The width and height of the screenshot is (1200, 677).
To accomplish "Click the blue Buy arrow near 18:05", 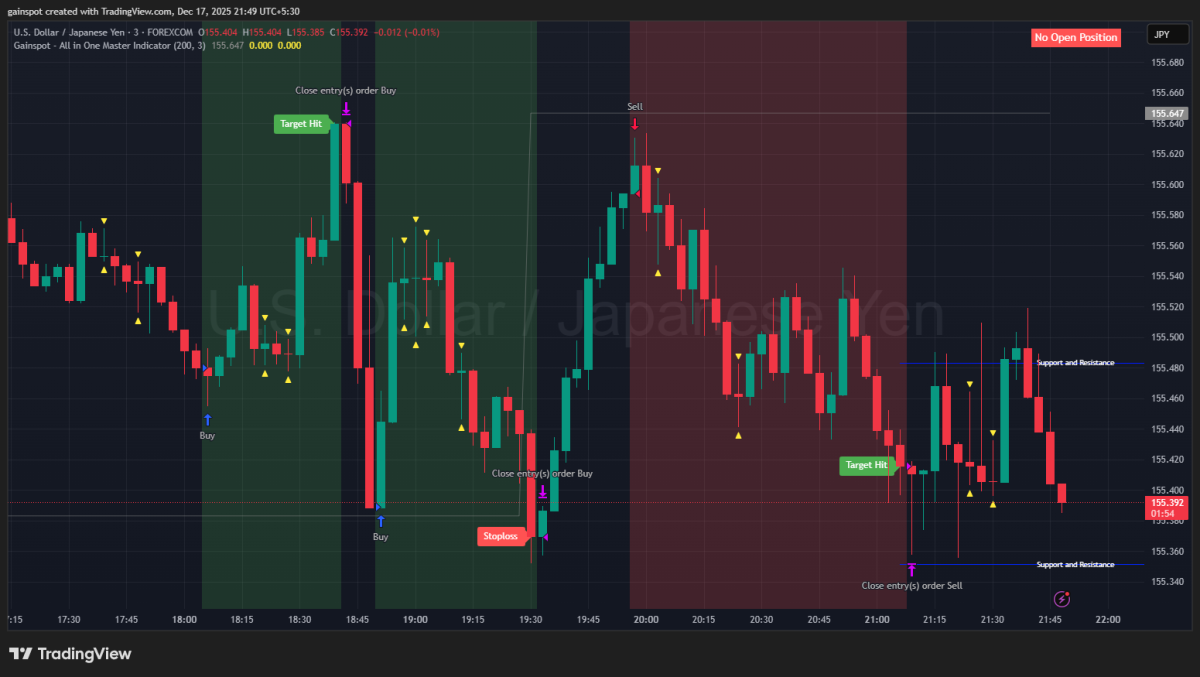I will coord(207,420).
